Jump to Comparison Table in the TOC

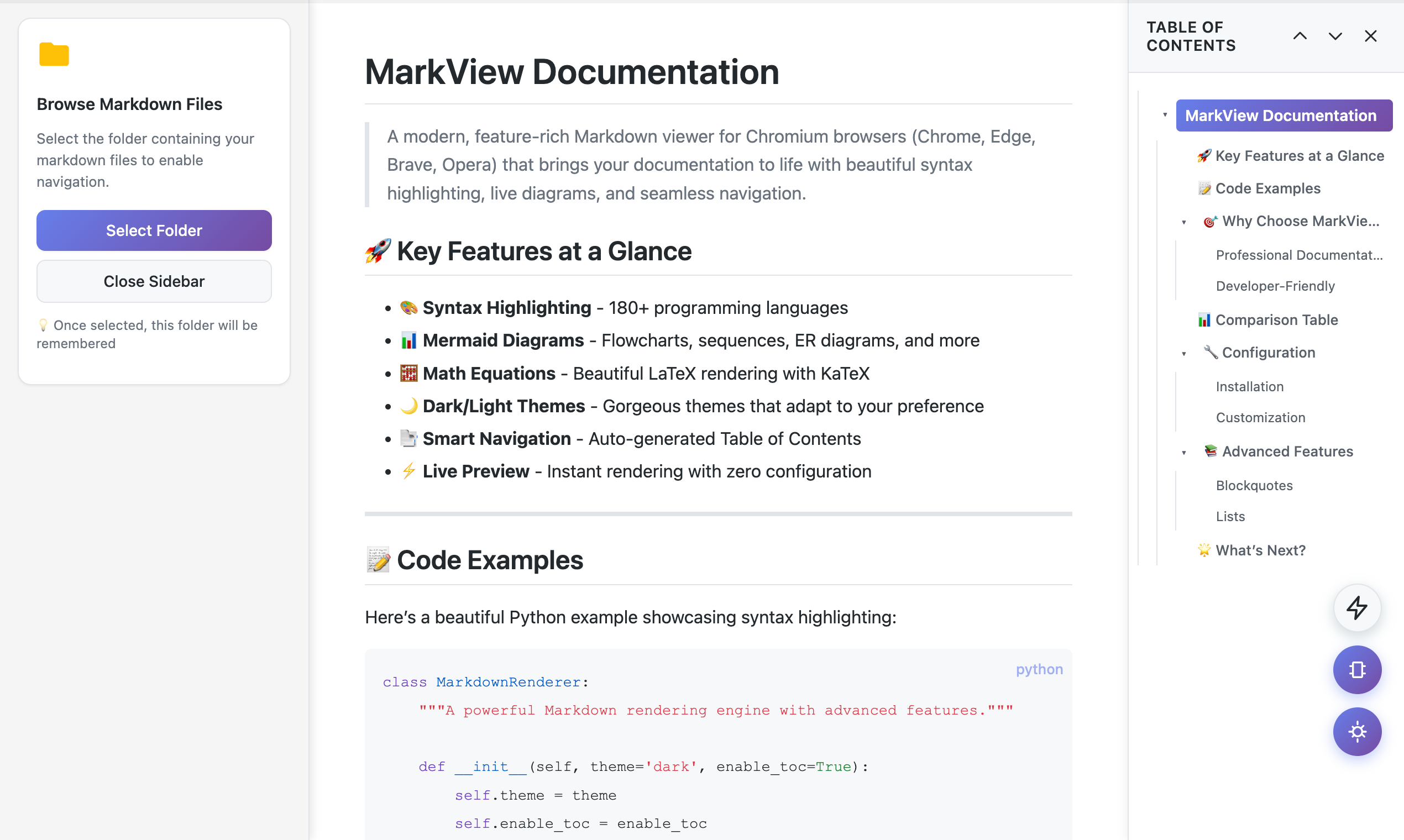click(x=1276, y=320)
